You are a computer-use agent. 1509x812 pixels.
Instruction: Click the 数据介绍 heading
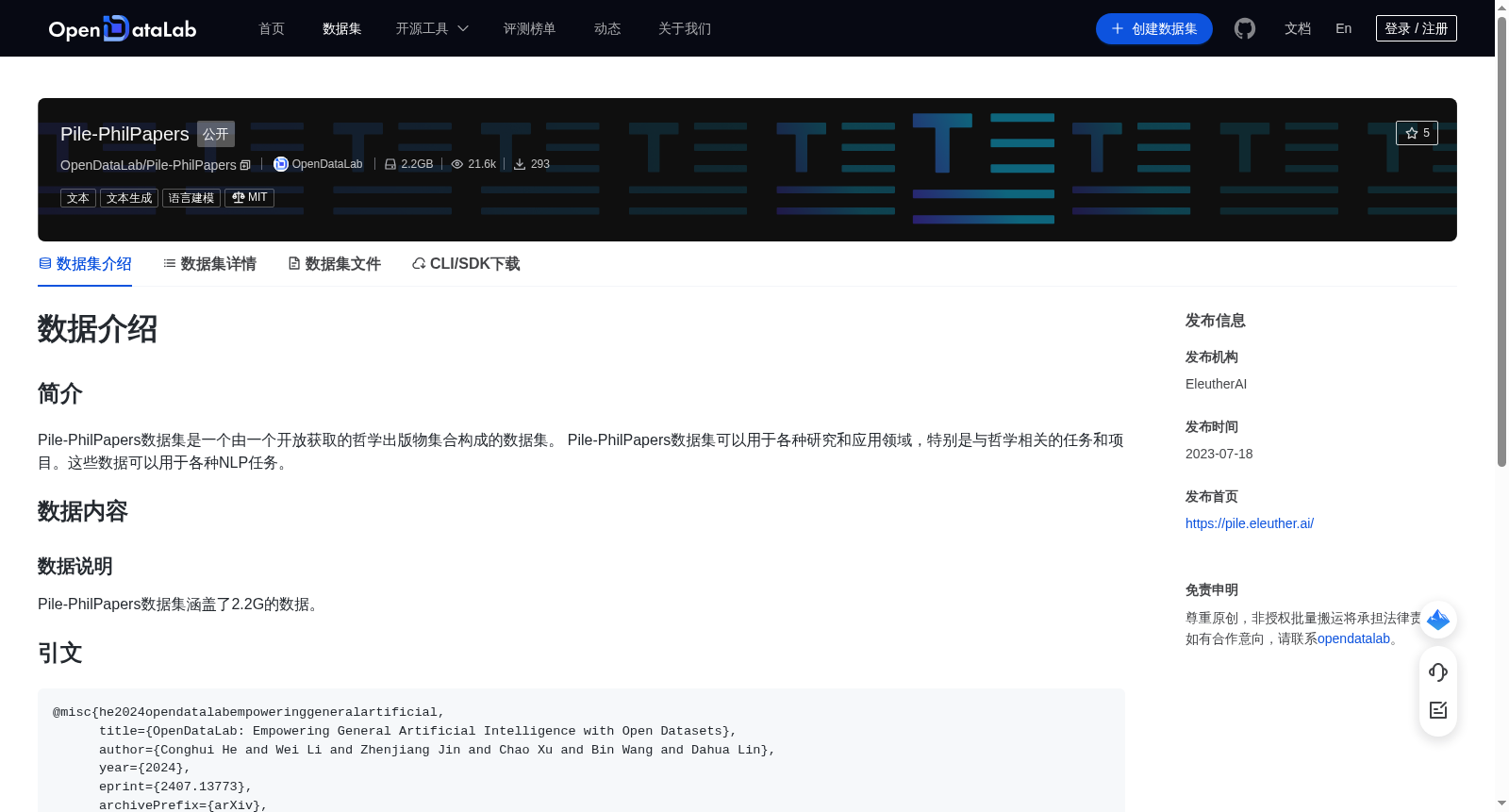97,329
